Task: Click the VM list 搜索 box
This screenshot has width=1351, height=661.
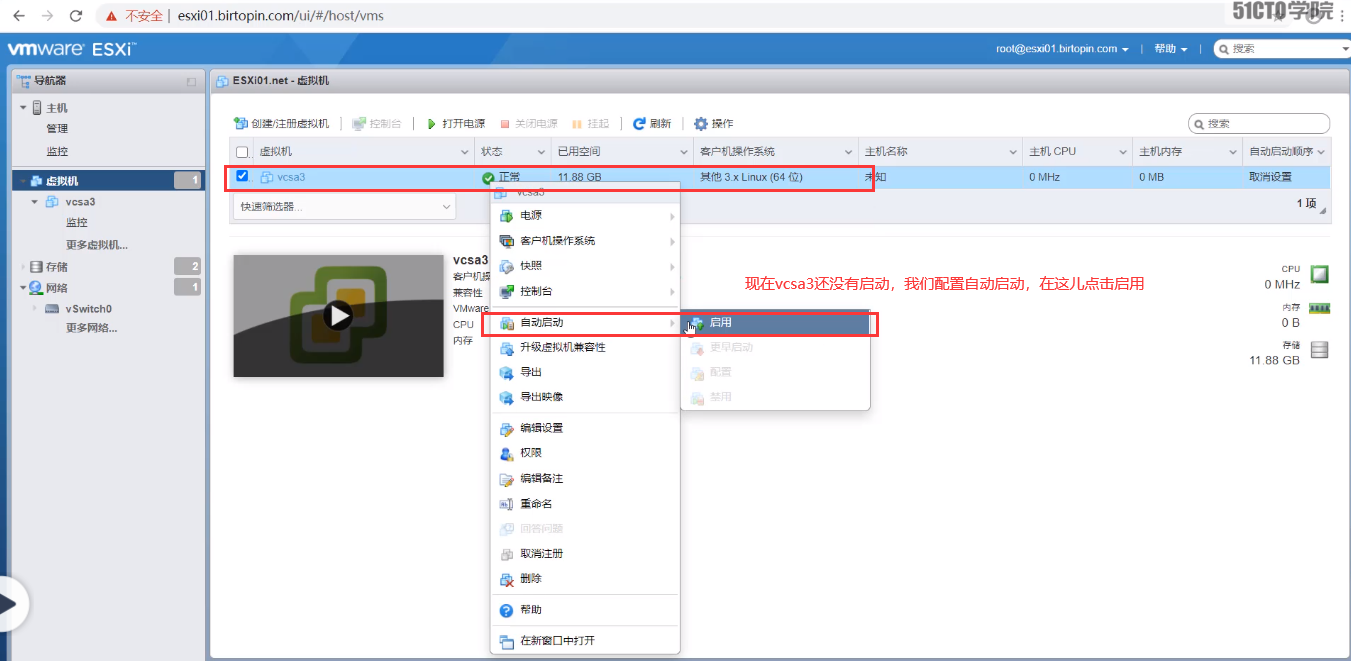Action: [x=1259, y=124]
